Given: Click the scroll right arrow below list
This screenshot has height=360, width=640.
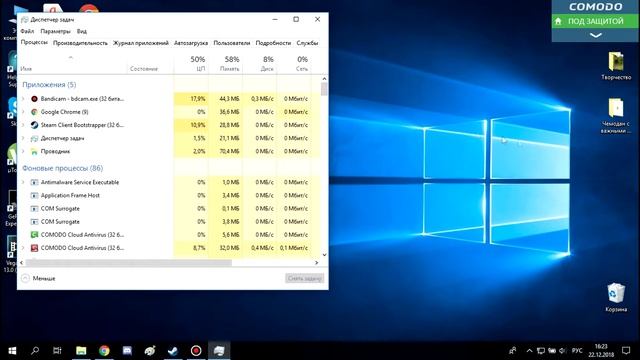Looking at the screenshot, I should point(316,263).
